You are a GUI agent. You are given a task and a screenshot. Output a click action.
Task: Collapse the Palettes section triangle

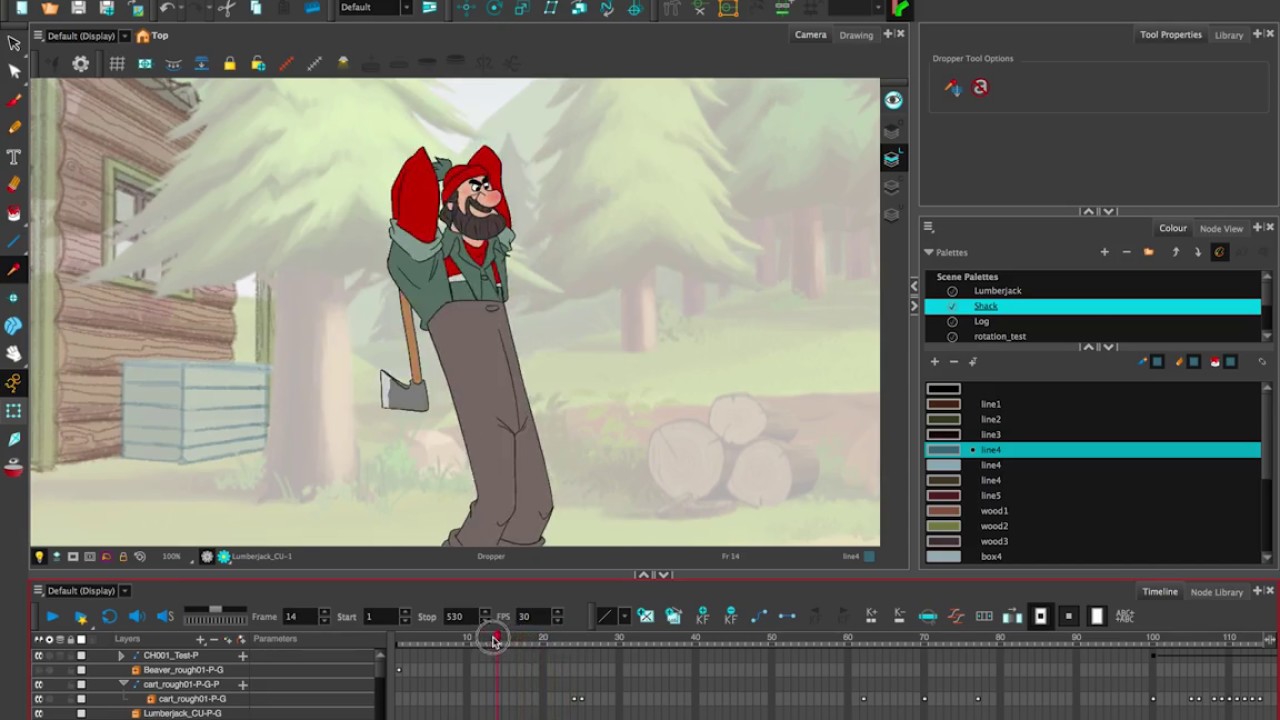point(929,252)
